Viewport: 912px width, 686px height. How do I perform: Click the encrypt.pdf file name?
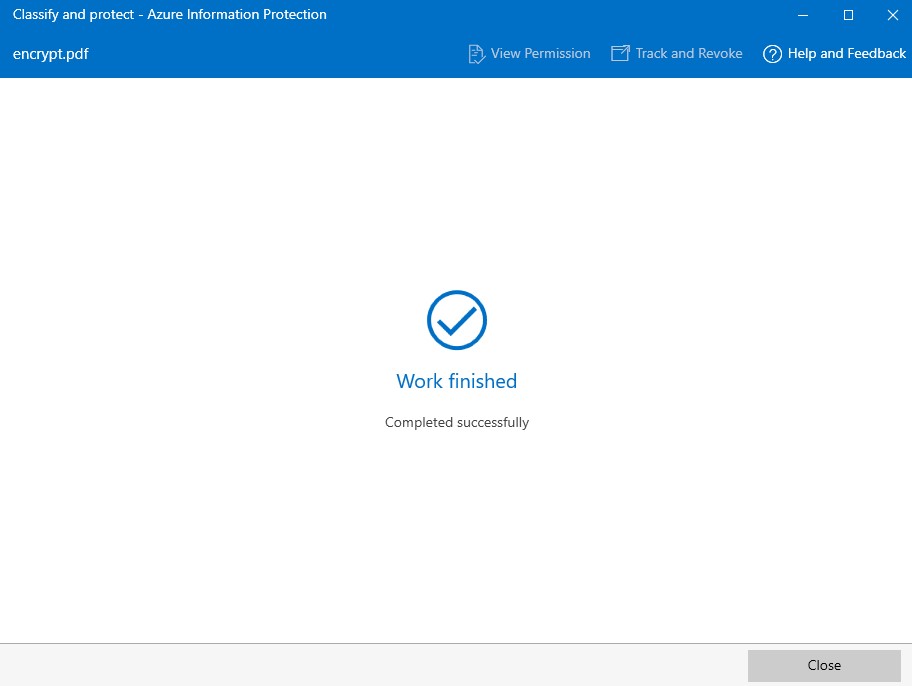[x=51, y=54]
